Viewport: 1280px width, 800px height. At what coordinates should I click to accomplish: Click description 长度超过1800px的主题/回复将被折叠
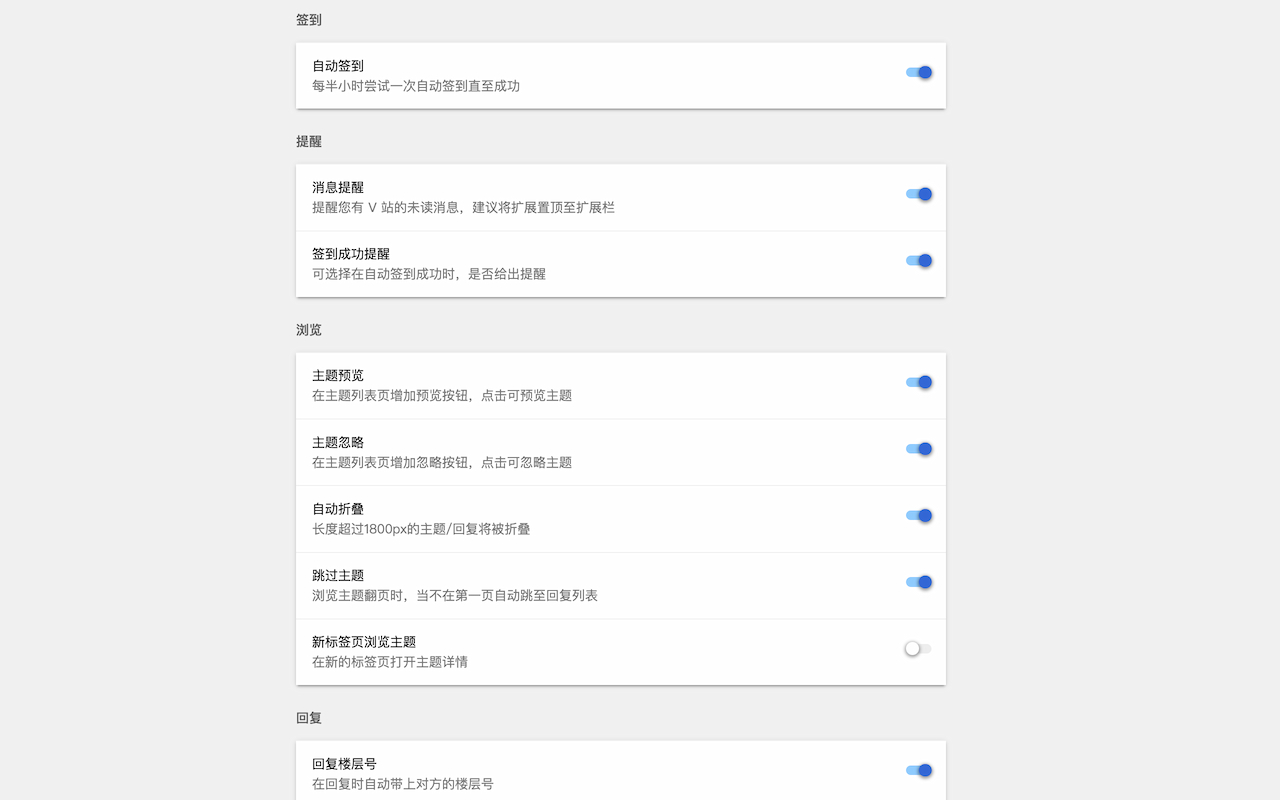point(421,529)
